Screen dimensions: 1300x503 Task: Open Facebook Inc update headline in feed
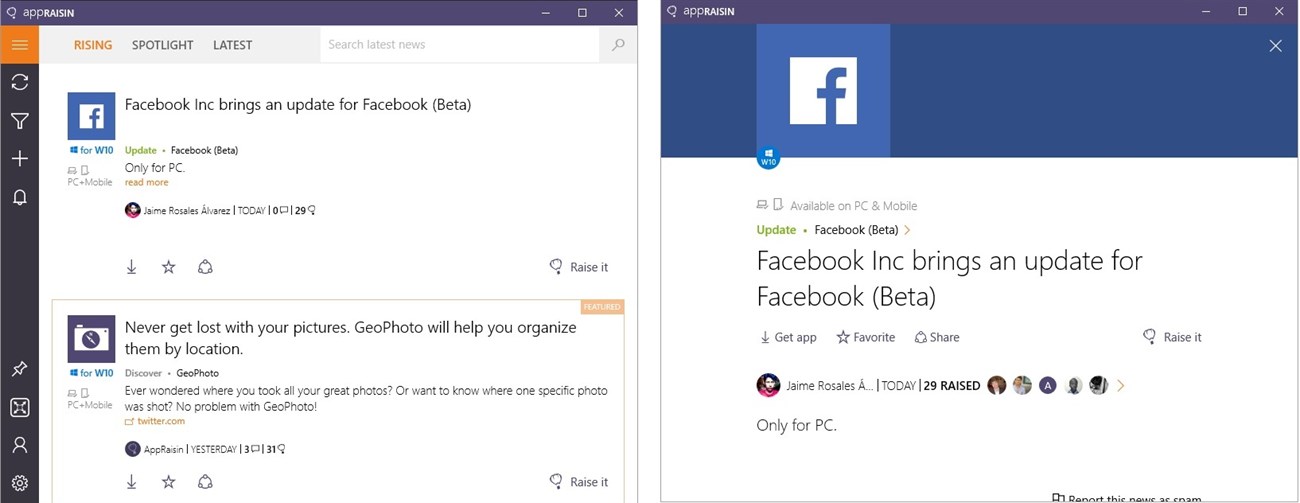pyautogui.click(x=298, y=104)
